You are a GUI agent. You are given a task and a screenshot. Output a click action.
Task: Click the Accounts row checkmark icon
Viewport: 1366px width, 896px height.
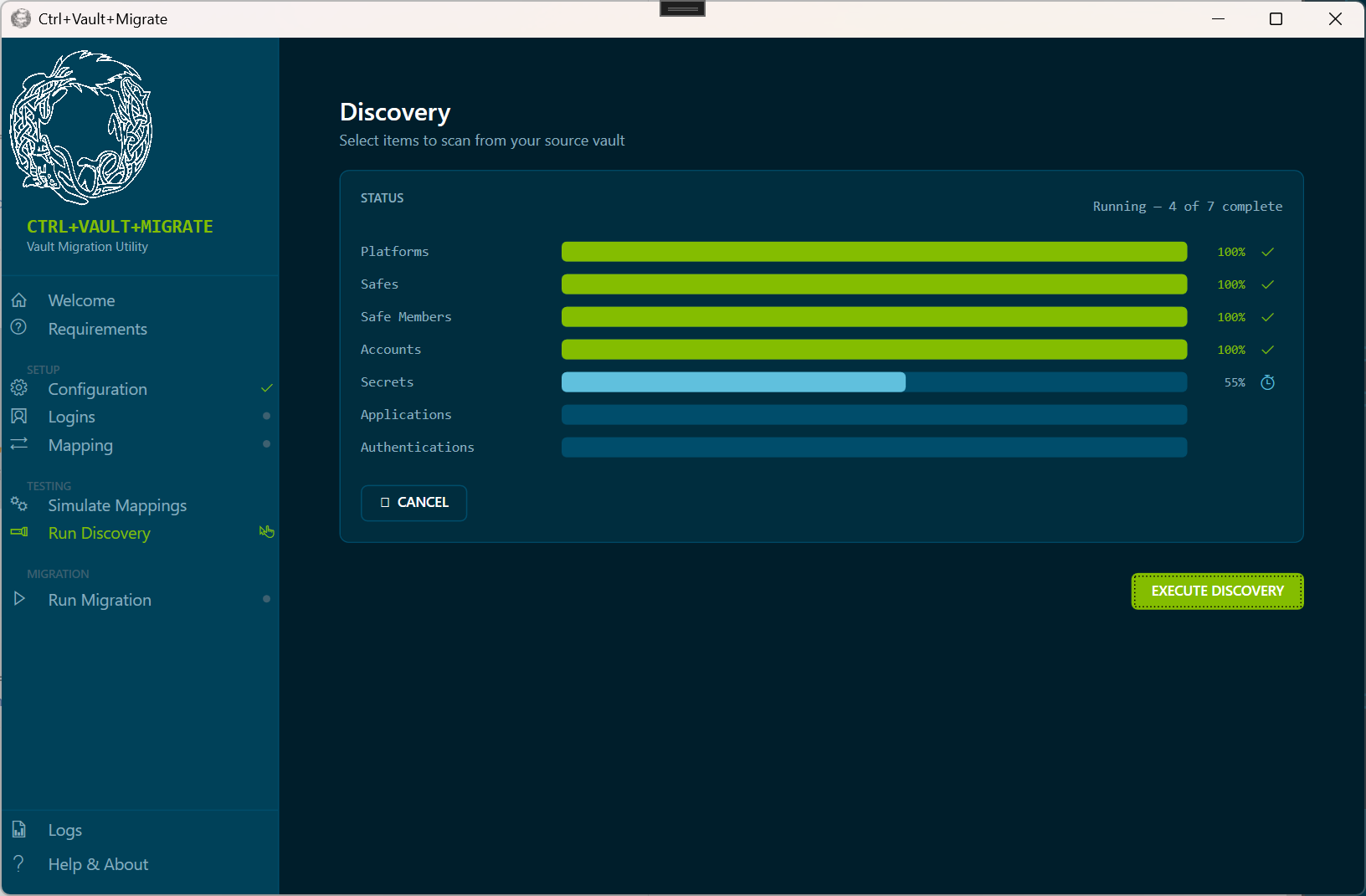pos(1268,350)
